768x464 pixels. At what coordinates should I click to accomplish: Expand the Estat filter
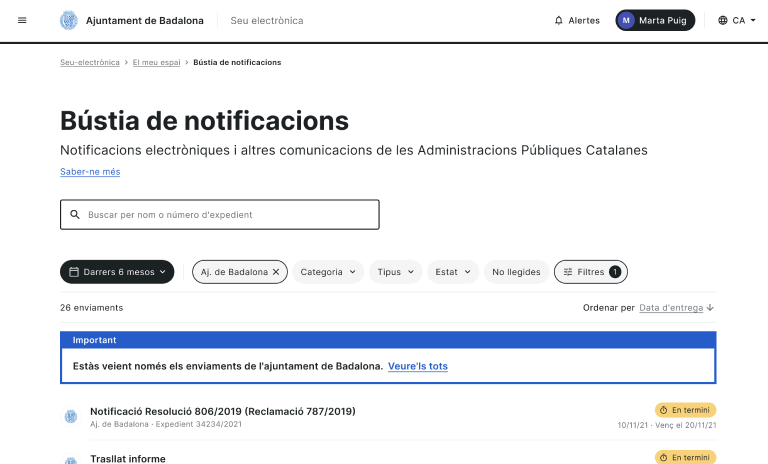[453, 272]
